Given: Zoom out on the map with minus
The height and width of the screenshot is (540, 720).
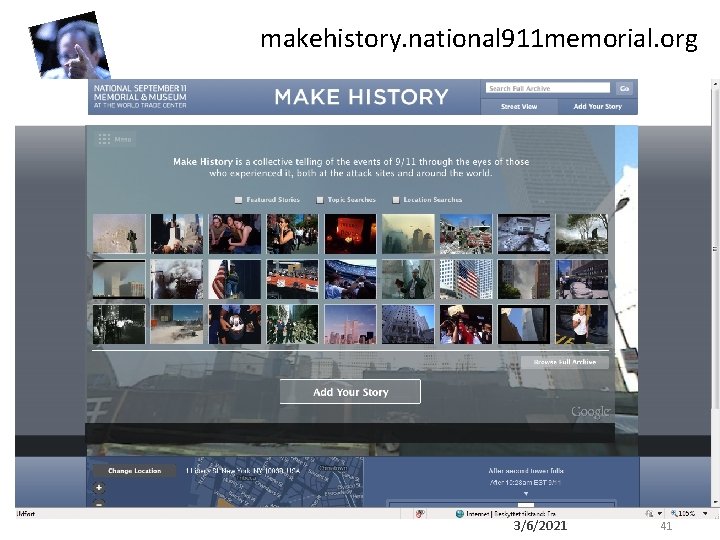Looking at the screenshot, I should click(99, 504).
